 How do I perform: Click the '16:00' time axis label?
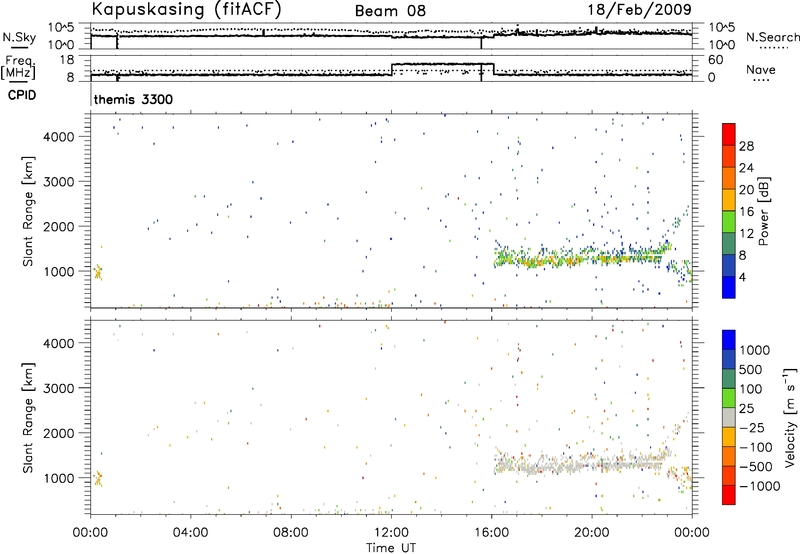491,533
